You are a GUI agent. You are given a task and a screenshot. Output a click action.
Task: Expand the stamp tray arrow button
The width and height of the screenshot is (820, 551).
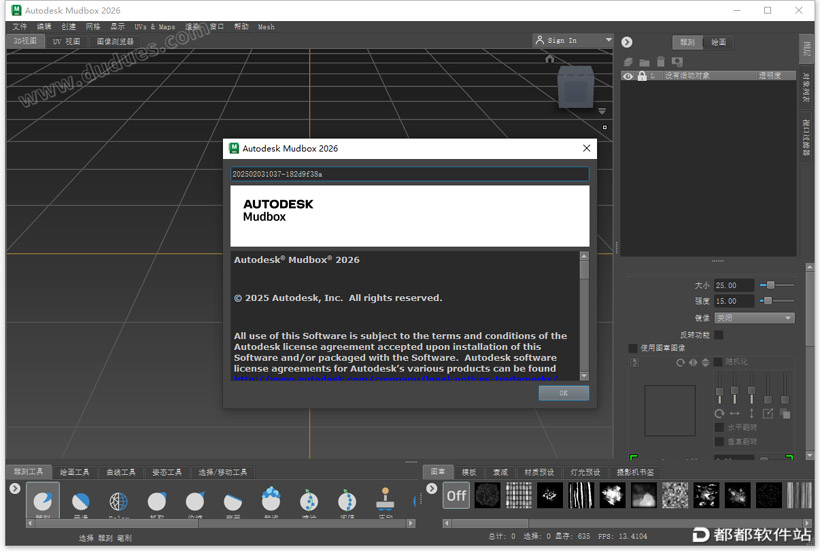click(x=431, y=488)
